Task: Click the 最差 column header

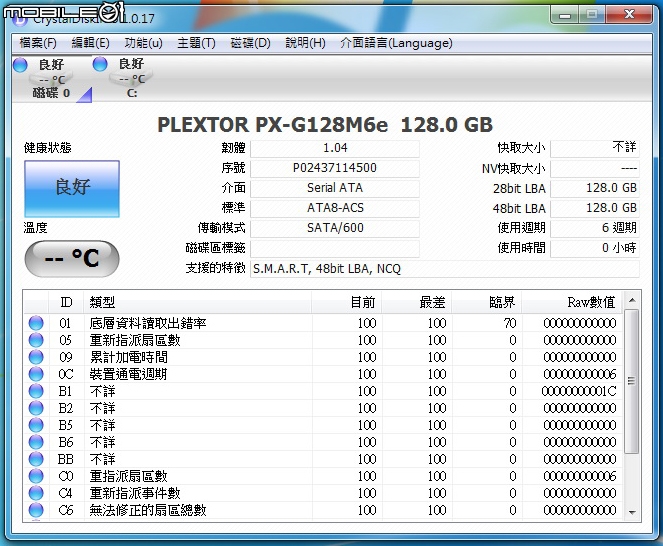Action: pyautogui.click(x=416, y=302)
